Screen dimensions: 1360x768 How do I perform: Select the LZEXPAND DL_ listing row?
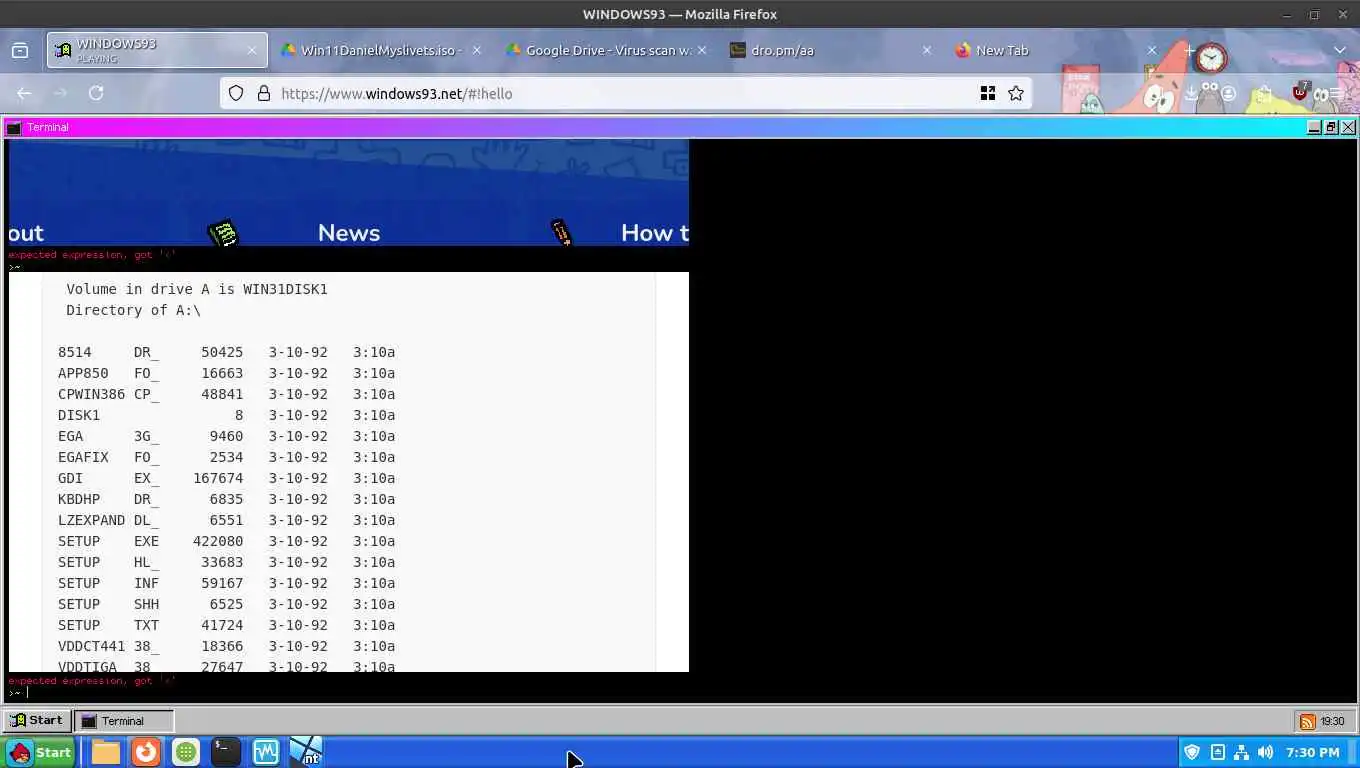(x=226, y=520)
